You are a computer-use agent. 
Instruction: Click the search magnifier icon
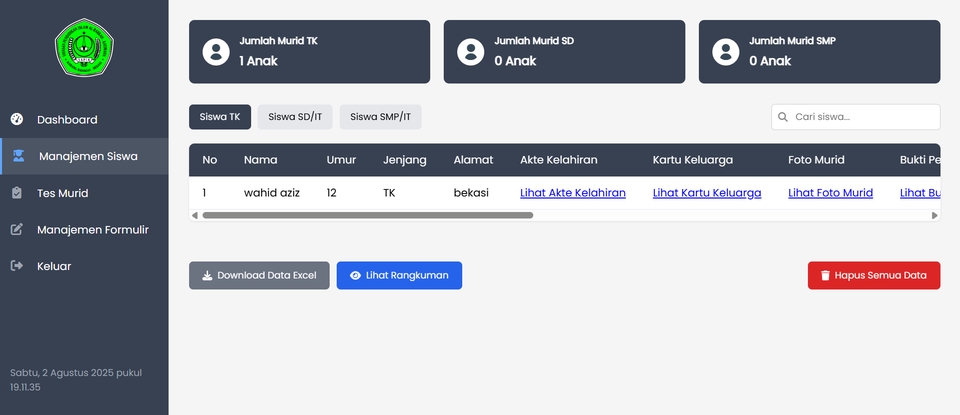782,117
